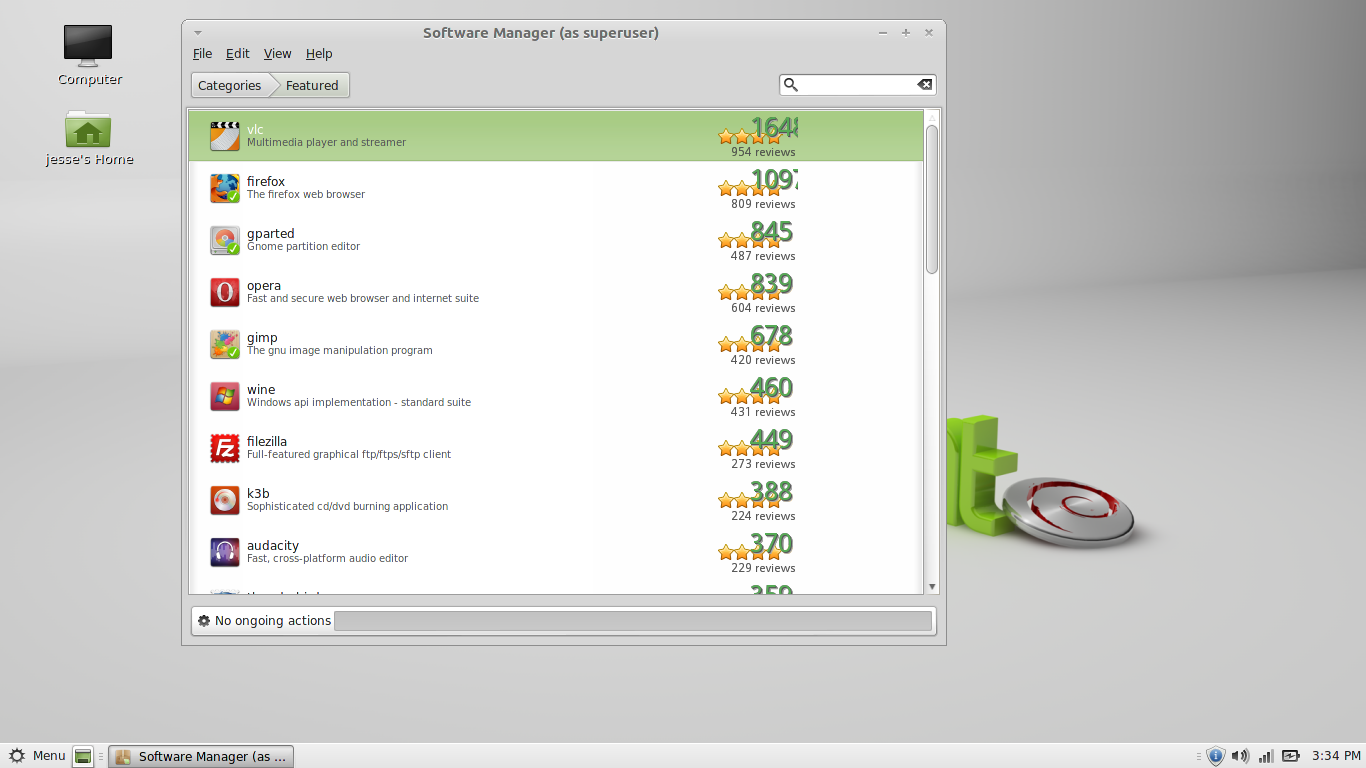Open the window menu arrow in title bar
1366x768 pixels.
click(198, 33)
